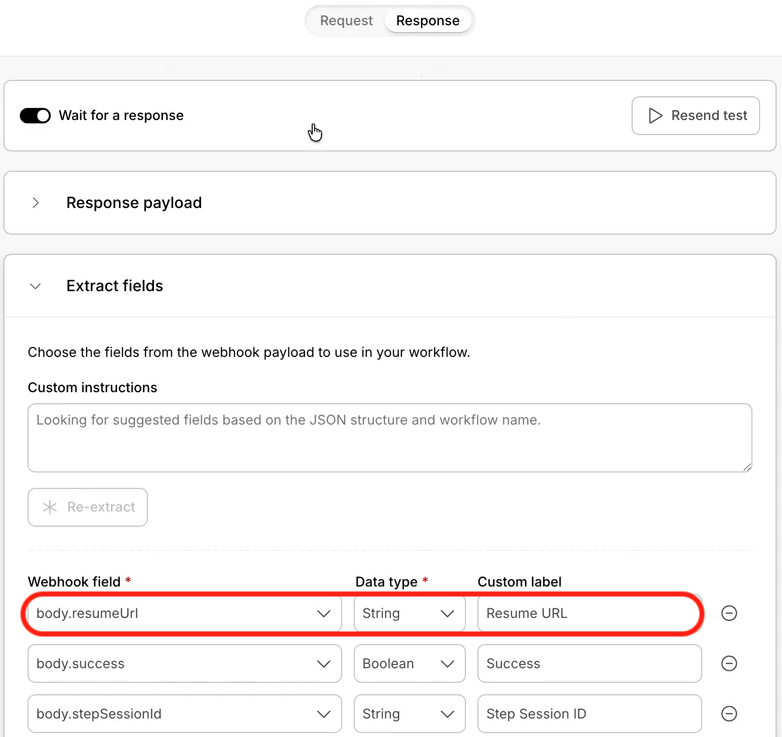782x737 pixels.
Task: Edit the Step Session ID custom label field
Action: pyautogui.click(x=589, y=714)
